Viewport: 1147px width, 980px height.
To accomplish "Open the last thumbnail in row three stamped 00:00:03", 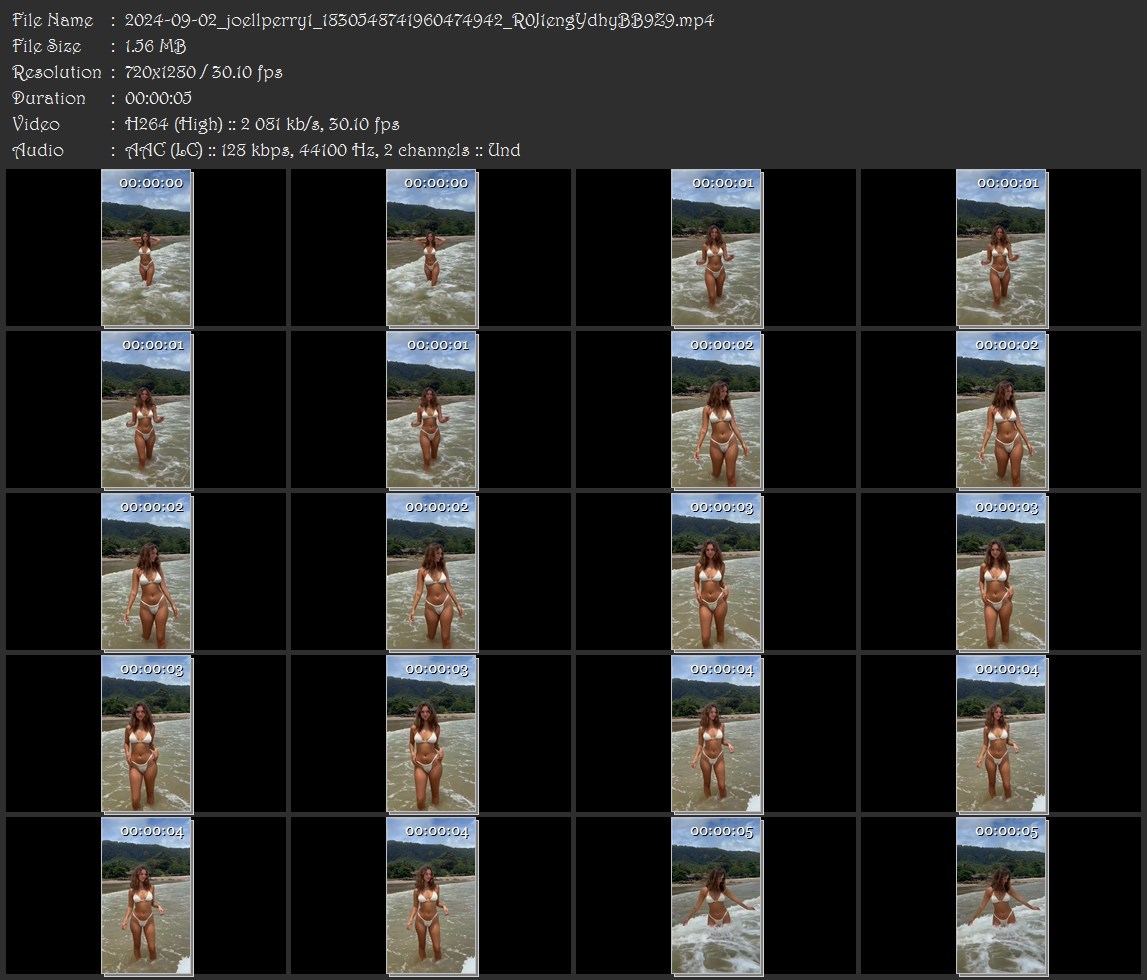I will 1001,572.
